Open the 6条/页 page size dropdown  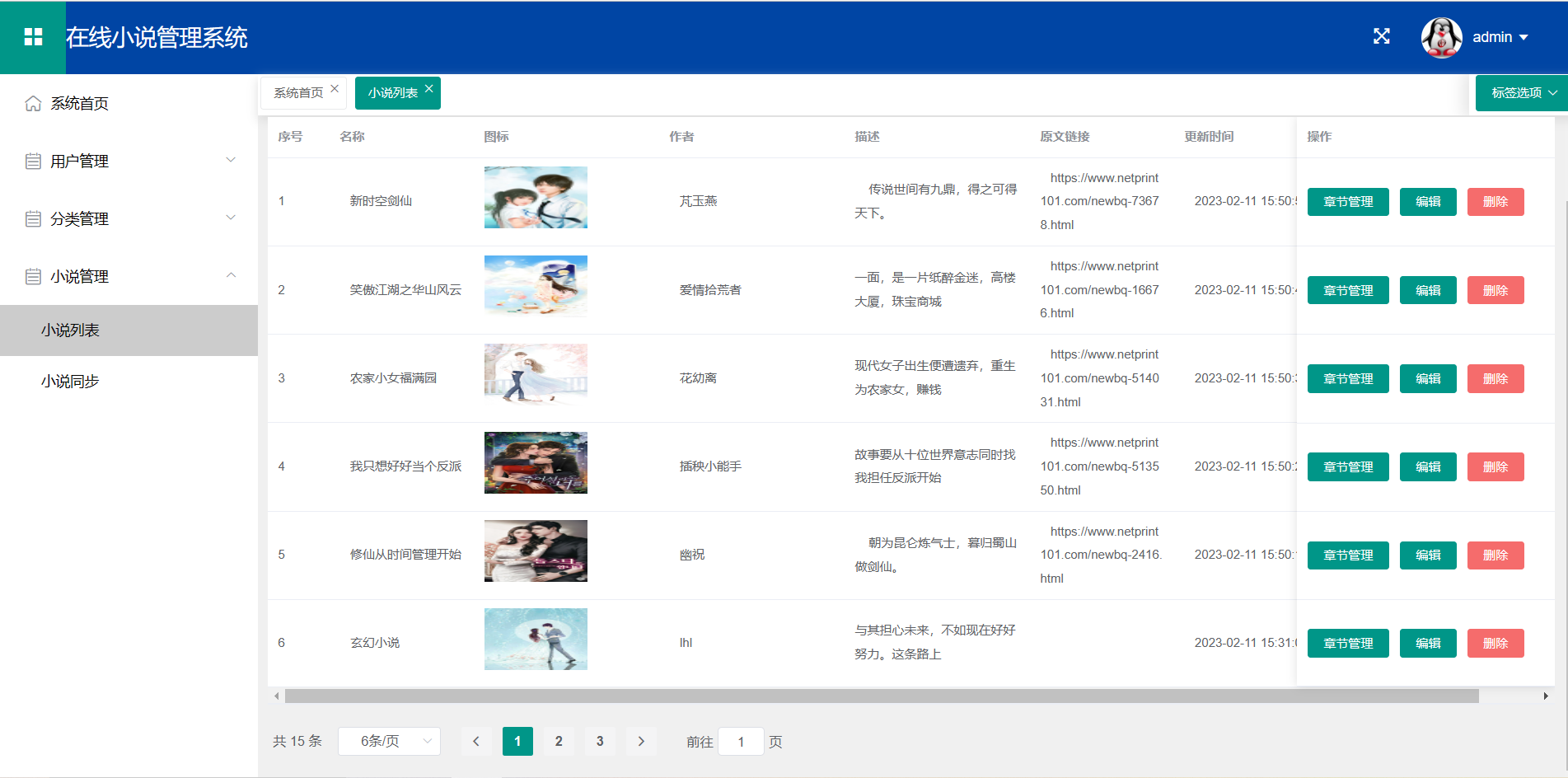click(389, 741)
